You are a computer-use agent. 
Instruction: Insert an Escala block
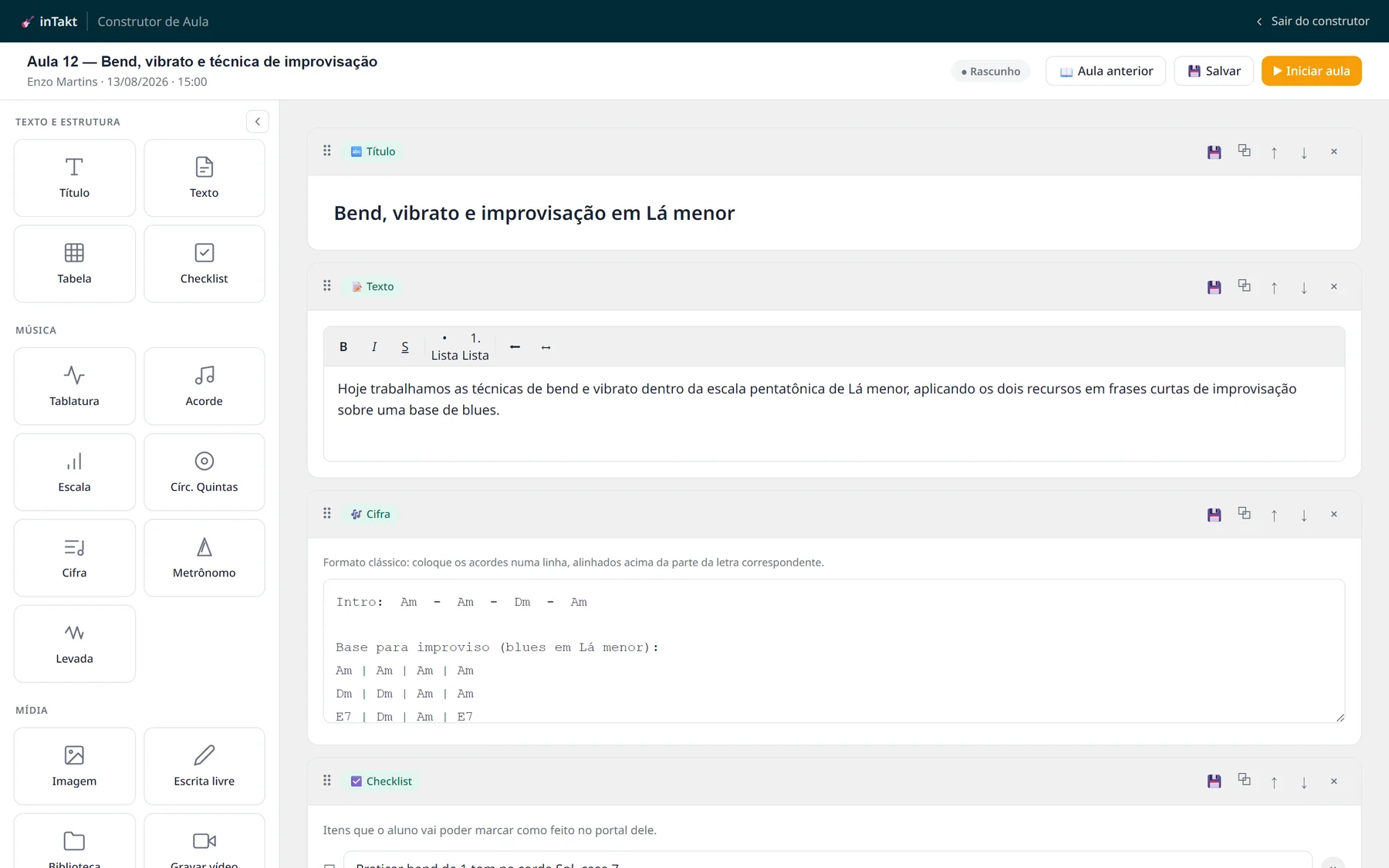click(x=74, y=472)
